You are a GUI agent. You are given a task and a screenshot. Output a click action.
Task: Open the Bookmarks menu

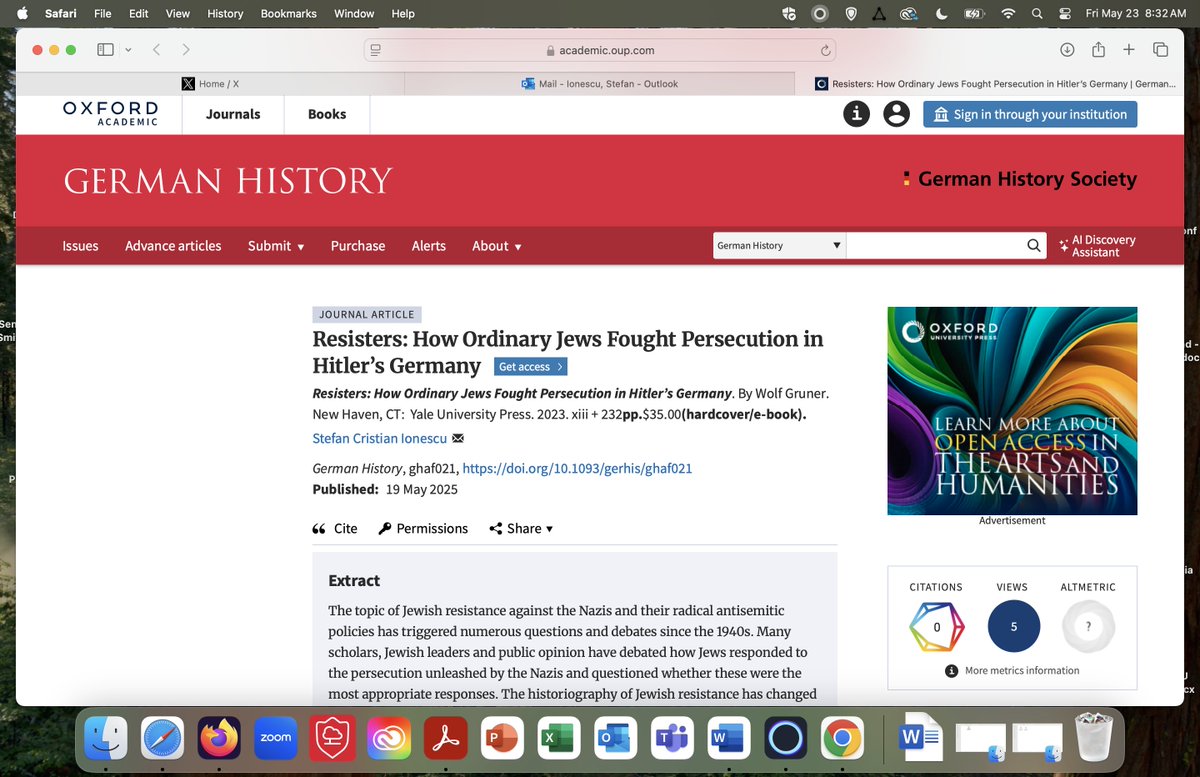point(288,13)
